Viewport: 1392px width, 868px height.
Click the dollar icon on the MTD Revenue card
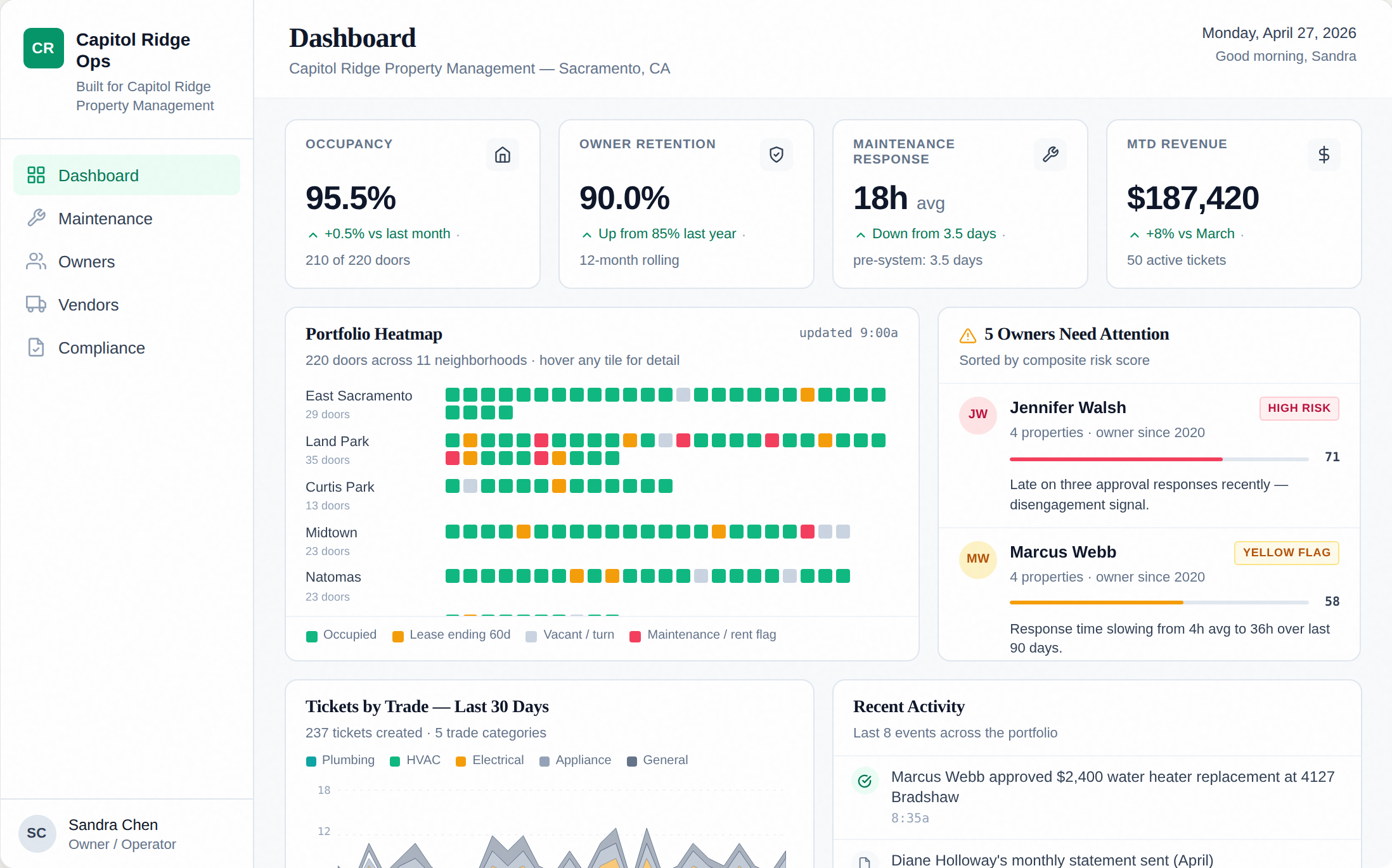pos(1324,154)
